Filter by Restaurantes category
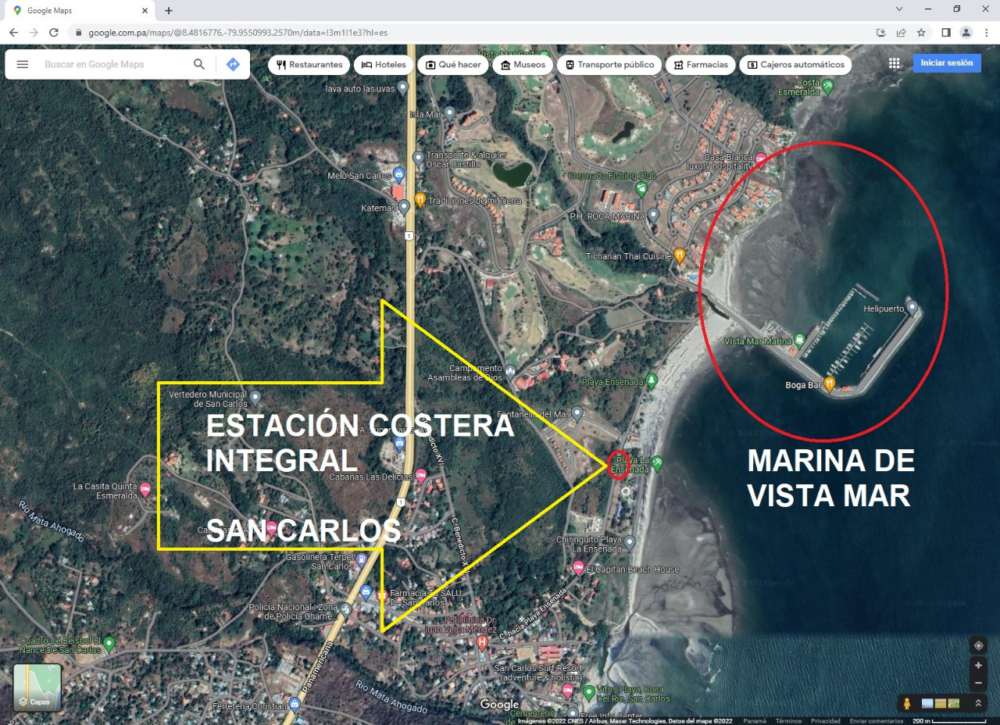This screenshot has width=1000, height=725. pyautogui.click(x=309, y=64)
